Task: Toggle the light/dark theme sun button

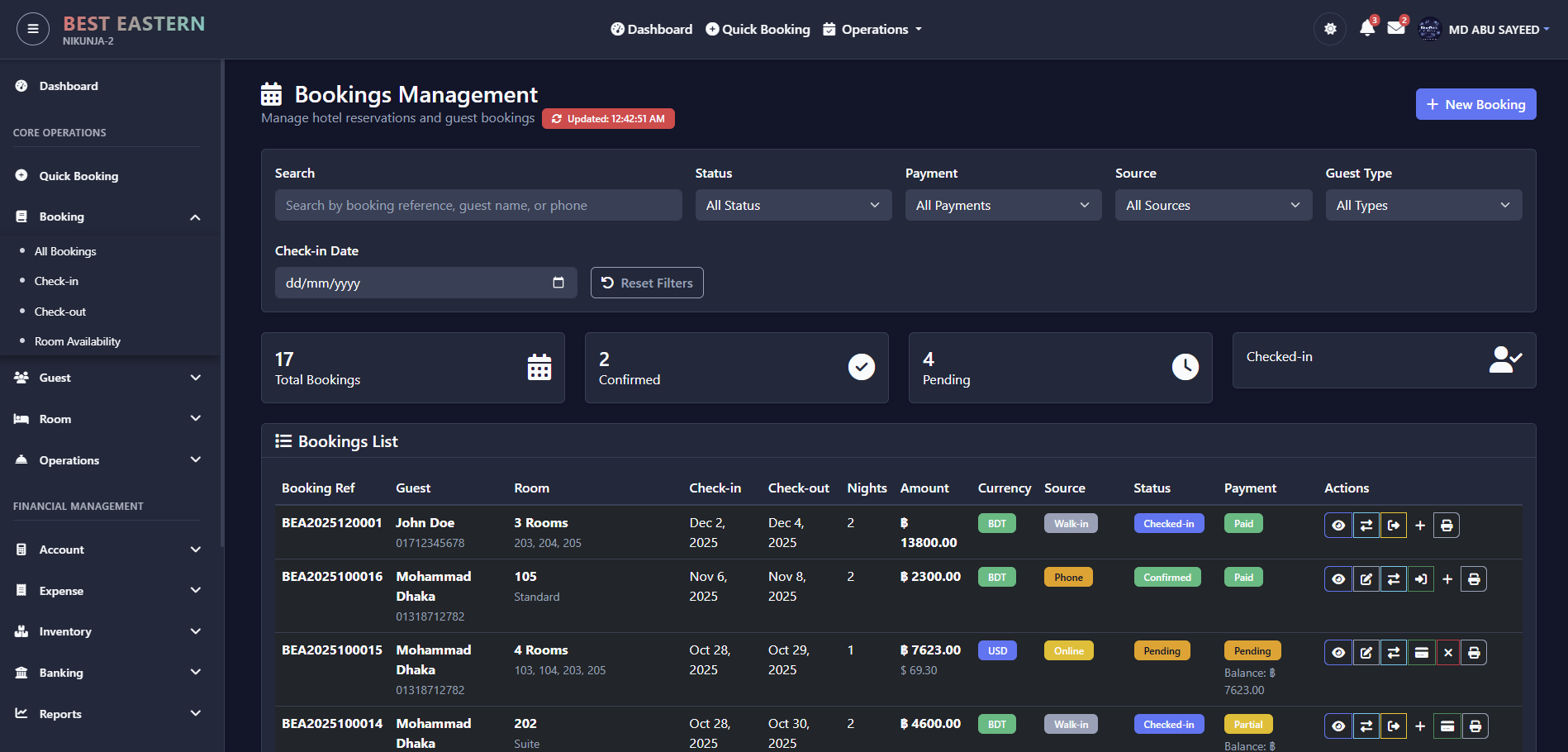Action: click(1330, 29)
